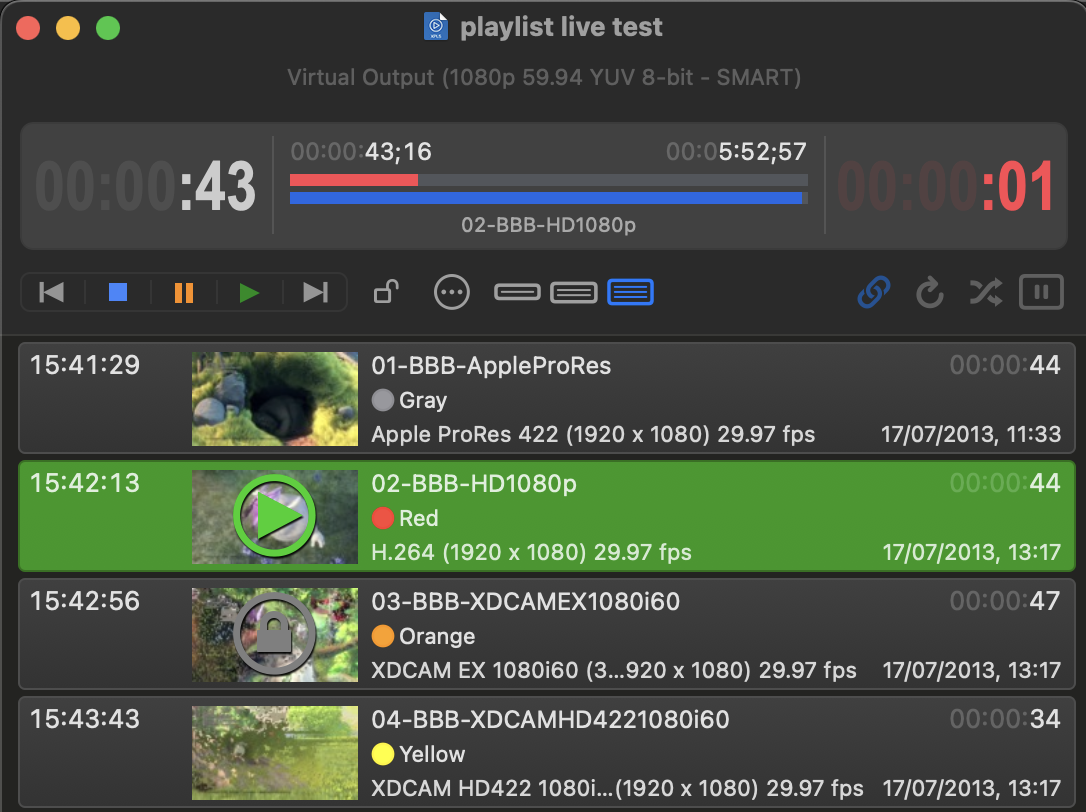Viewport: 1086px width, 812px height.
Task: Click the green play overlay on 02-BBB-HD1080p
Action: 275,516
